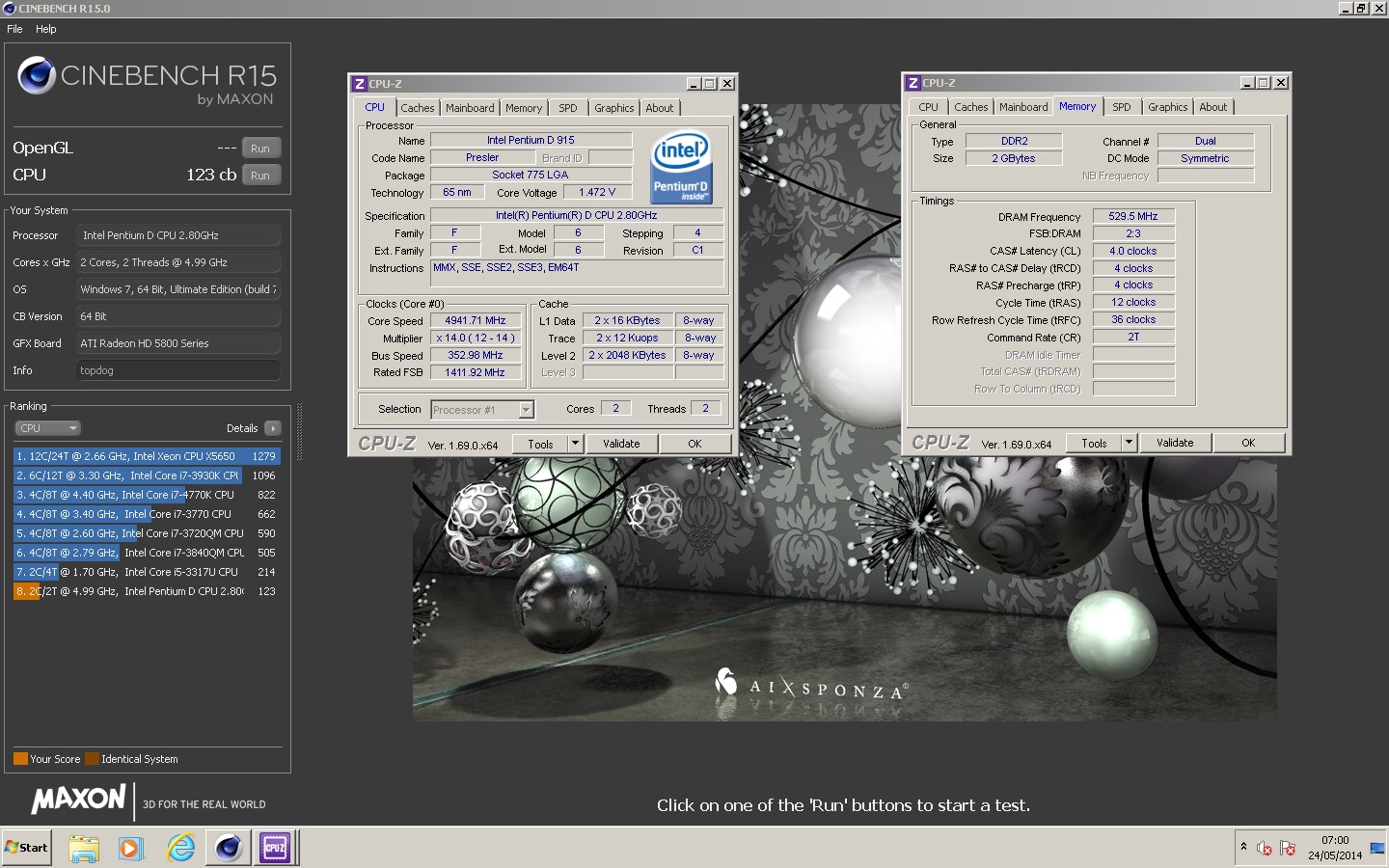Click the Info field containing topdog
The width and height of the screenshot is (1389, 868).
[x=178, y=370]
